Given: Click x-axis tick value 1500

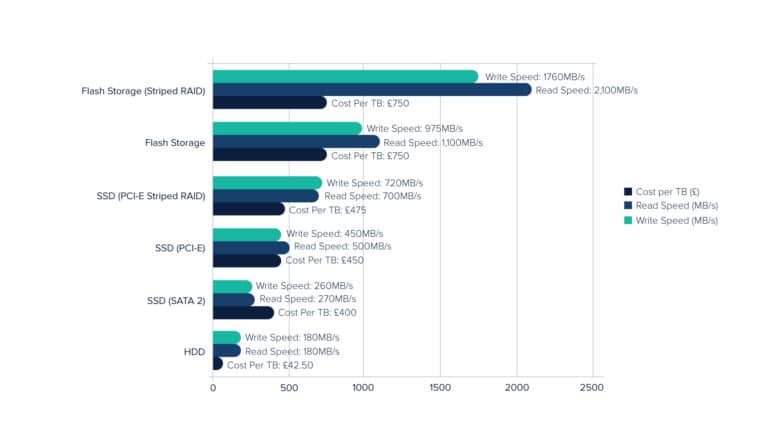Looking at the screenshot, I should coord(440,388).
